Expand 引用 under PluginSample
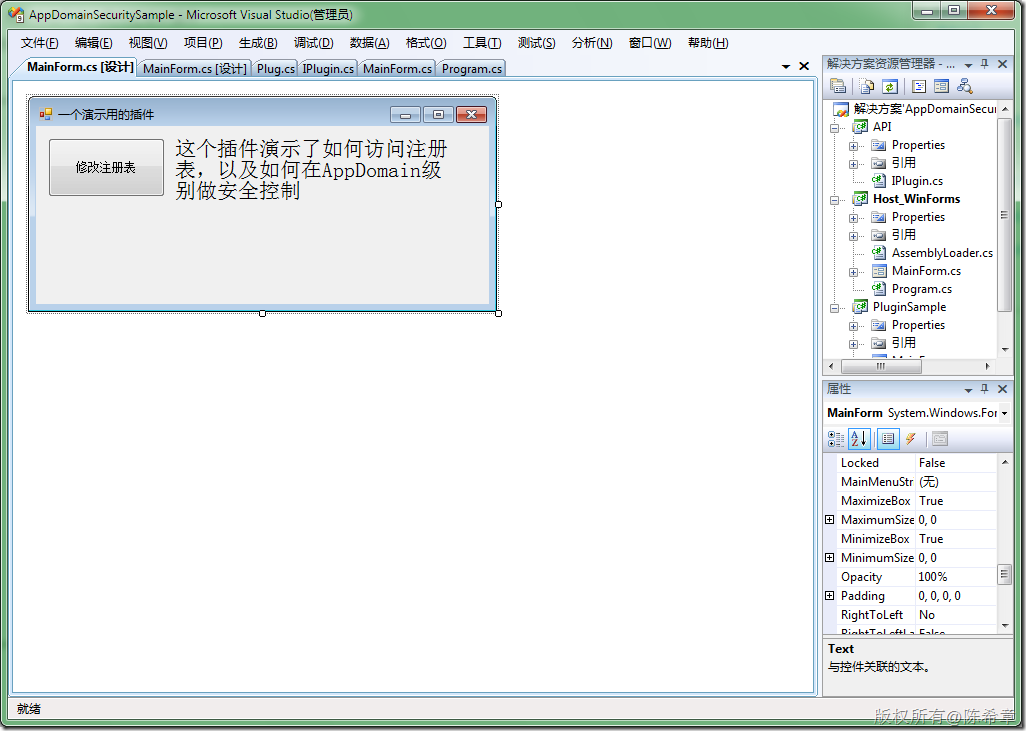Viewport: 1026px width, 731px height. [853, 344]
